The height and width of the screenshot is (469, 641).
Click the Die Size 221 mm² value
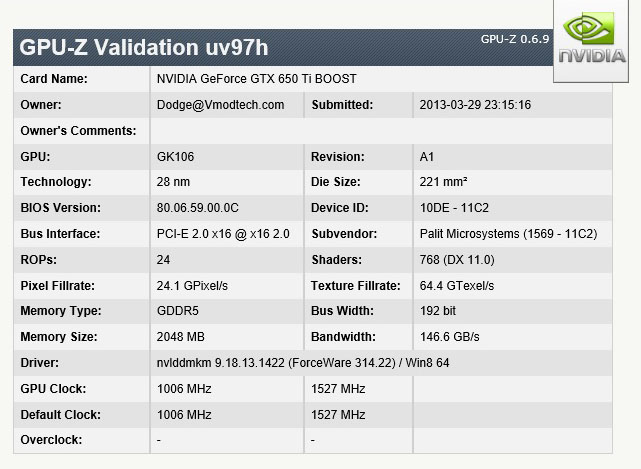[x=444, y=183]
